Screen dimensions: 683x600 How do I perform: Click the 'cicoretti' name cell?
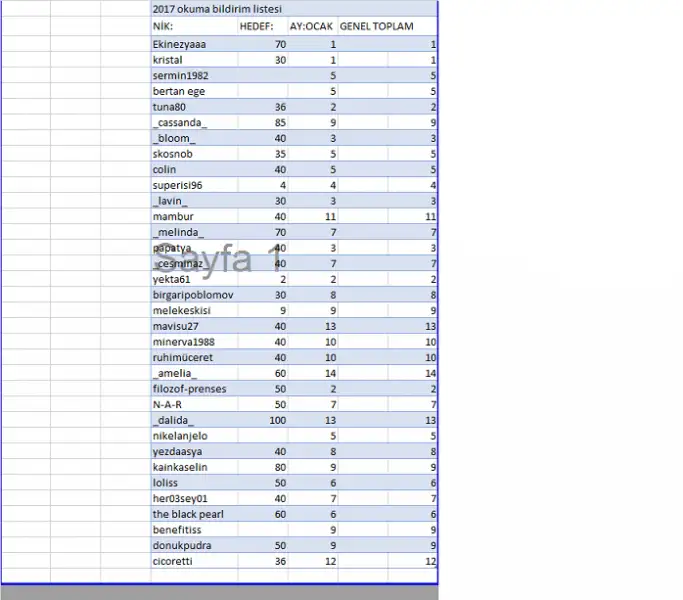(192, 561)
